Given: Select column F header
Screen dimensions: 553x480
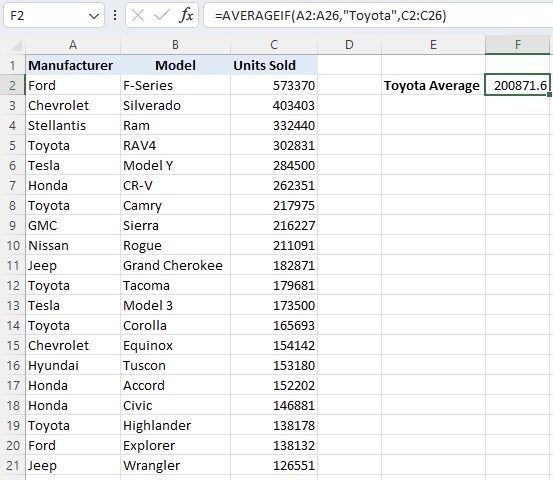Looking at the screenshot, I should (517, 45).
